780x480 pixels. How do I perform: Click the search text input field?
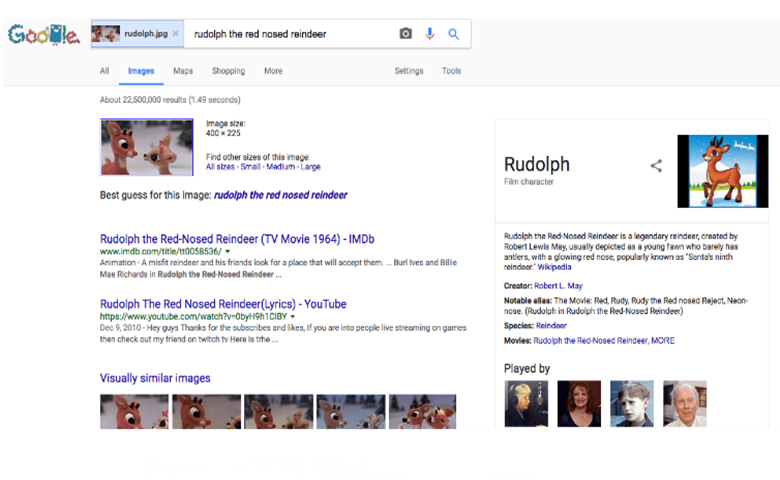pos(291,34)
